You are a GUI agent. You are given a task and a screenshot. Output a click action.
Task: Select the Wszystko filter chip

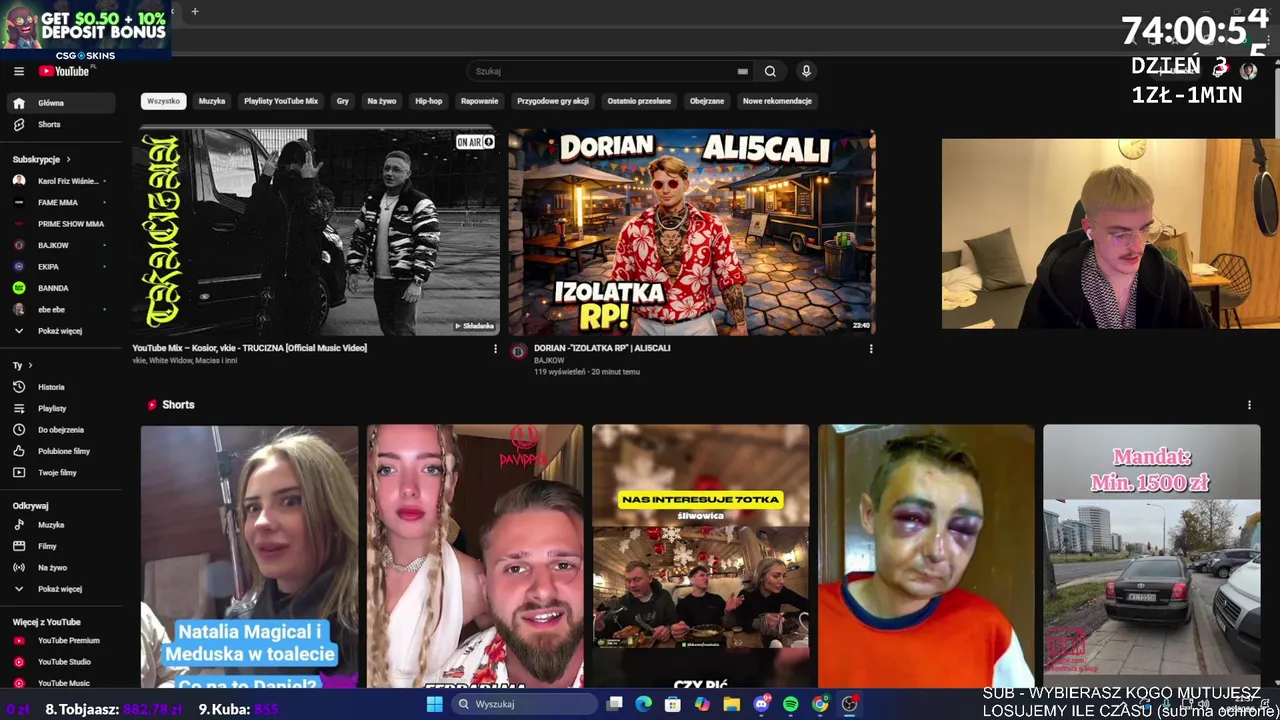click(163, 101)
